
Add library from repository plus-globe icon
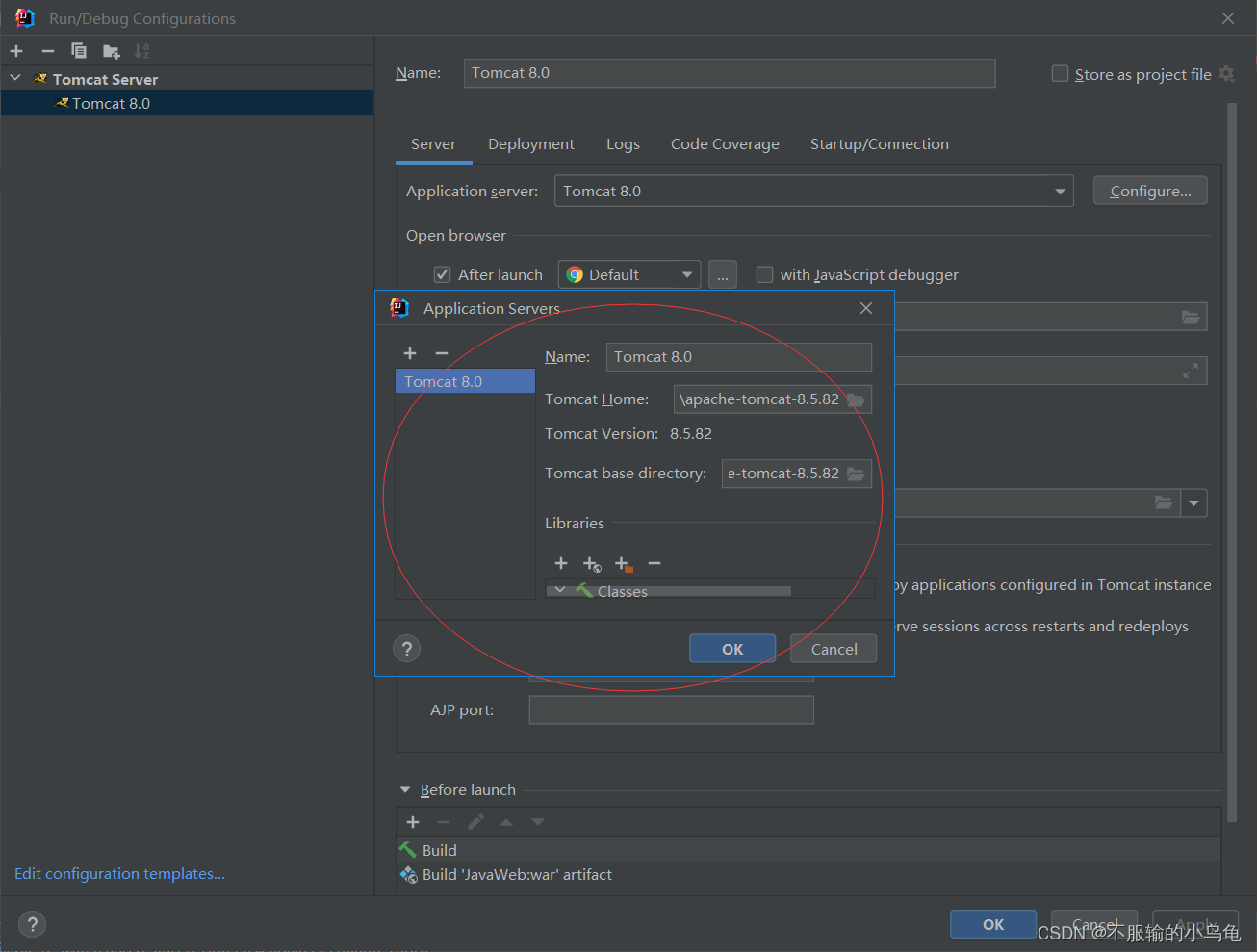pyautogui.click(x=592, y=564)
